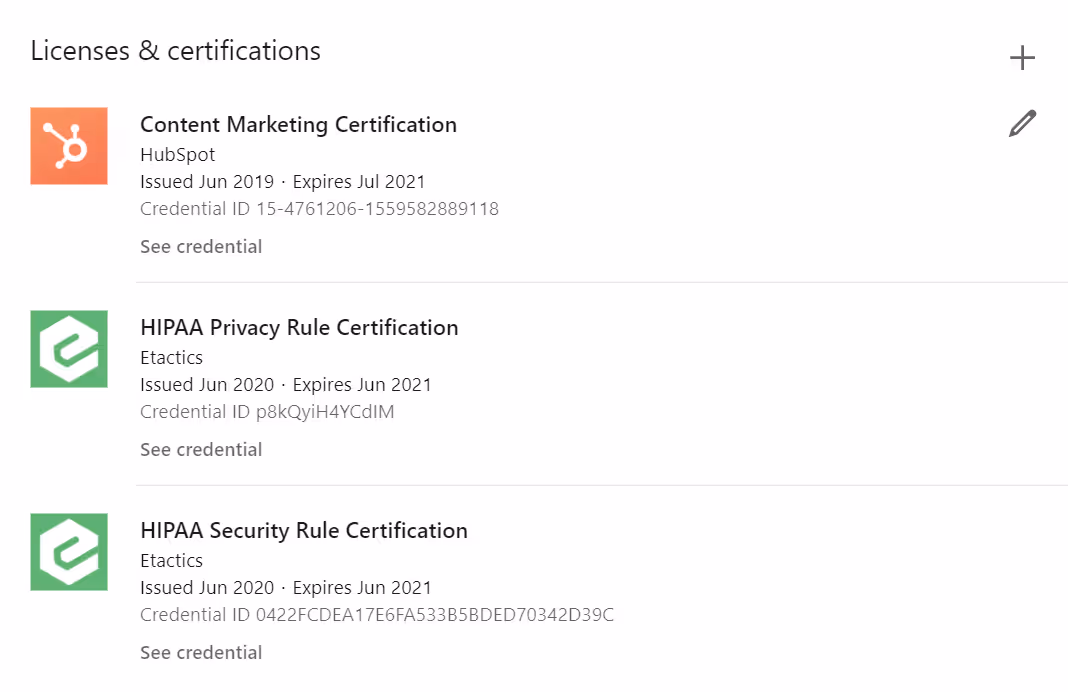Click Etactics name under HIPAA Security Rule
Viewport: 1068px width, 692px height.
(x=171, y=561)
